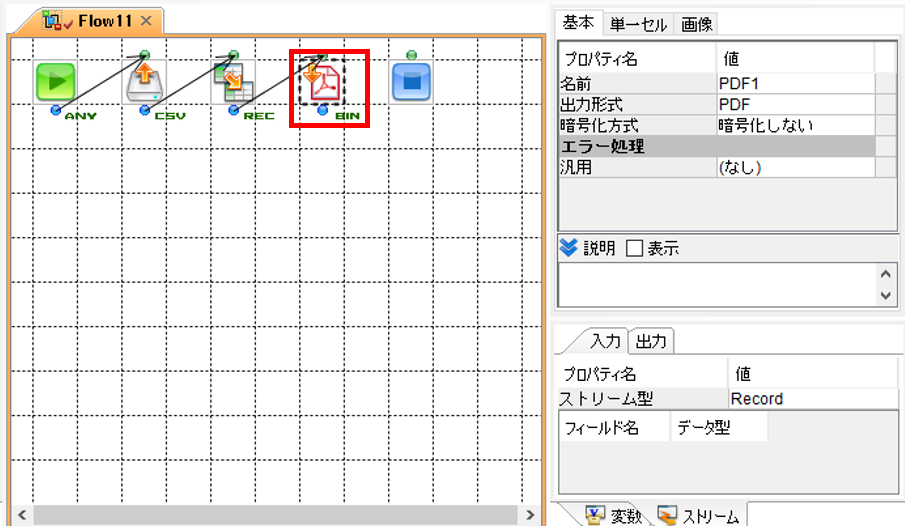The height and width of the screenshot is (526, 905).
Task: Click the ANY output connector dot
Action: pyautogui.click(x=55, y=110)
